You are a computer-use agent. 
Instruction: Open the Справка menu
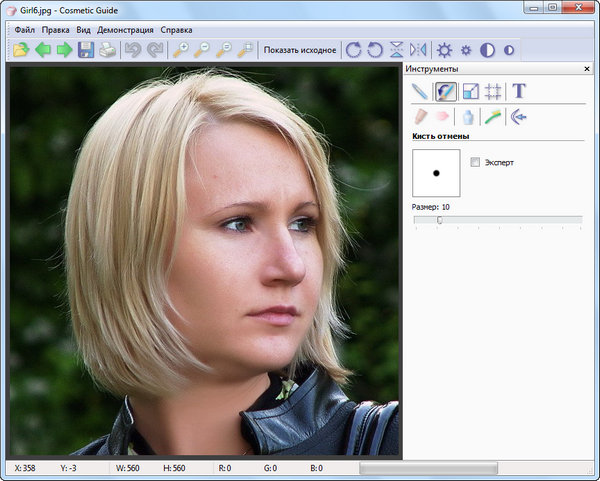coord(177,30)
